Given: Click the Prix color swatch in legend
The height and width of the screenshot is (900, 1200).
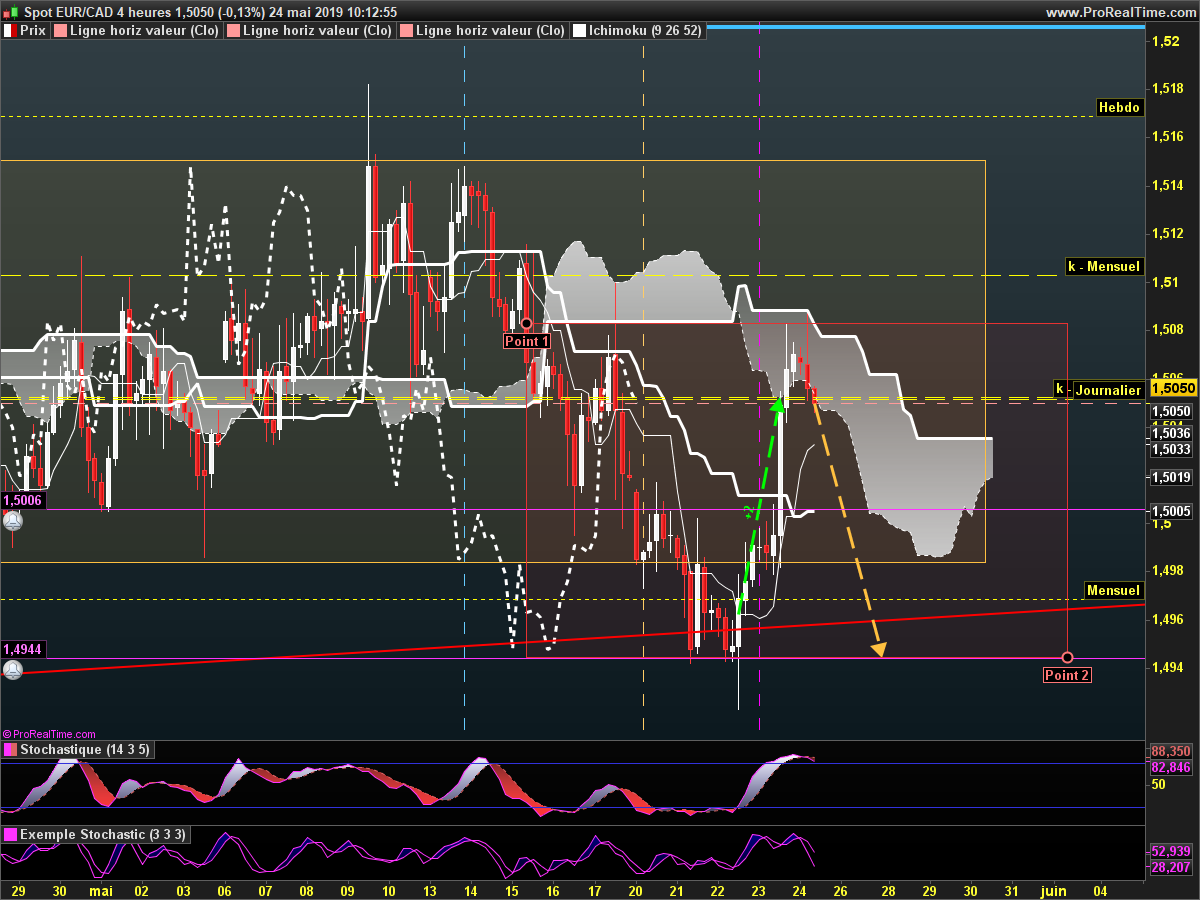Looking at the screenshot, I should (9, 31).
